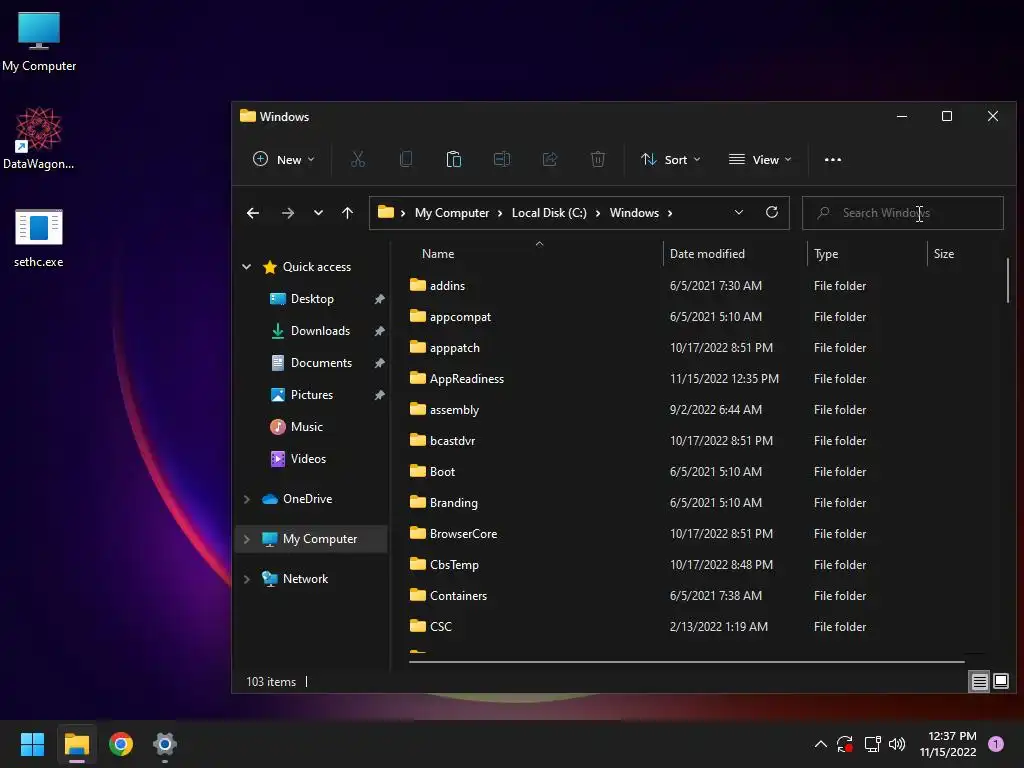Open recent locations dropdown arrow
This screenshot has width=1024, height=768.
[x=318, y=213]
